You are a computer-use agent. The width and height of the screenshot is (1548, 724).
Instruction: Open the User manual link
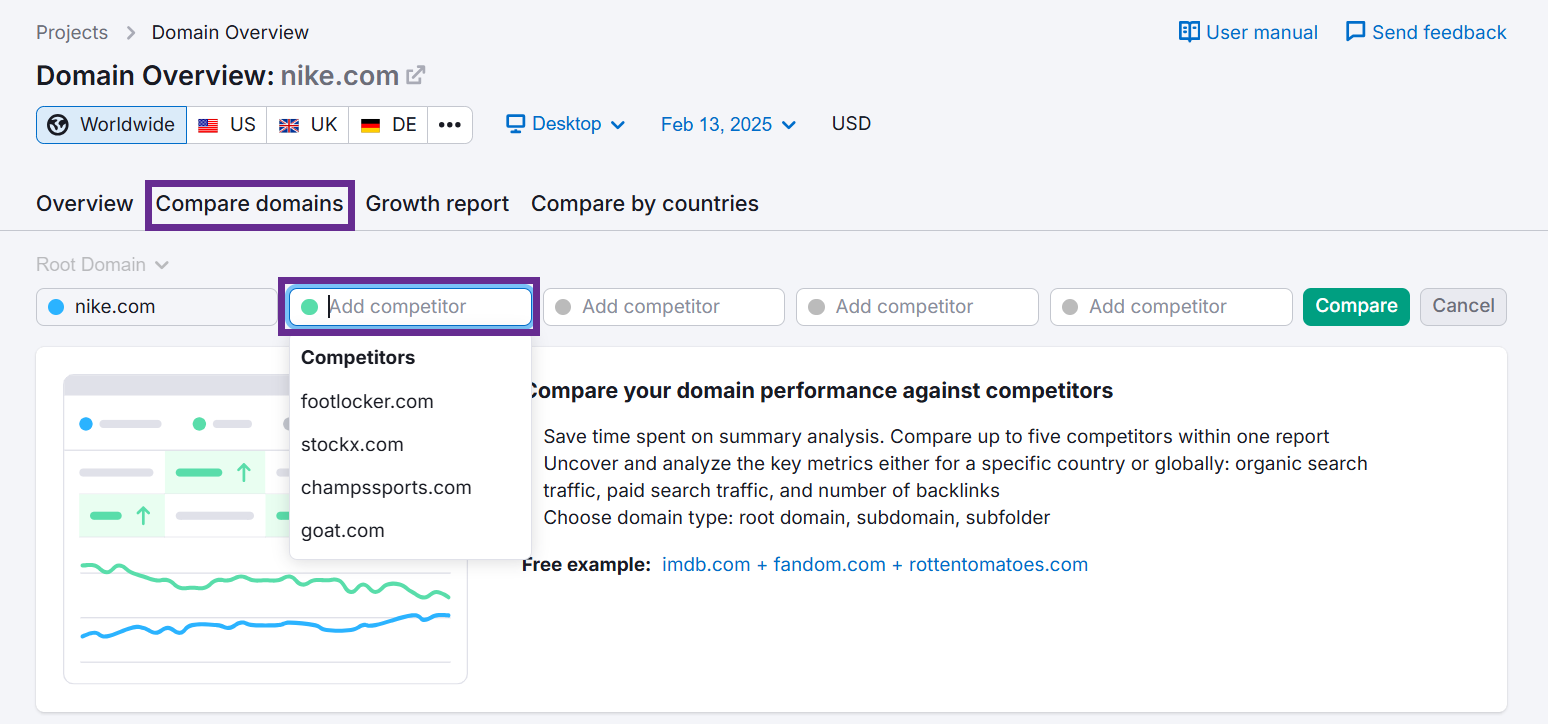pyautogui.click(x=1249, y=32)
